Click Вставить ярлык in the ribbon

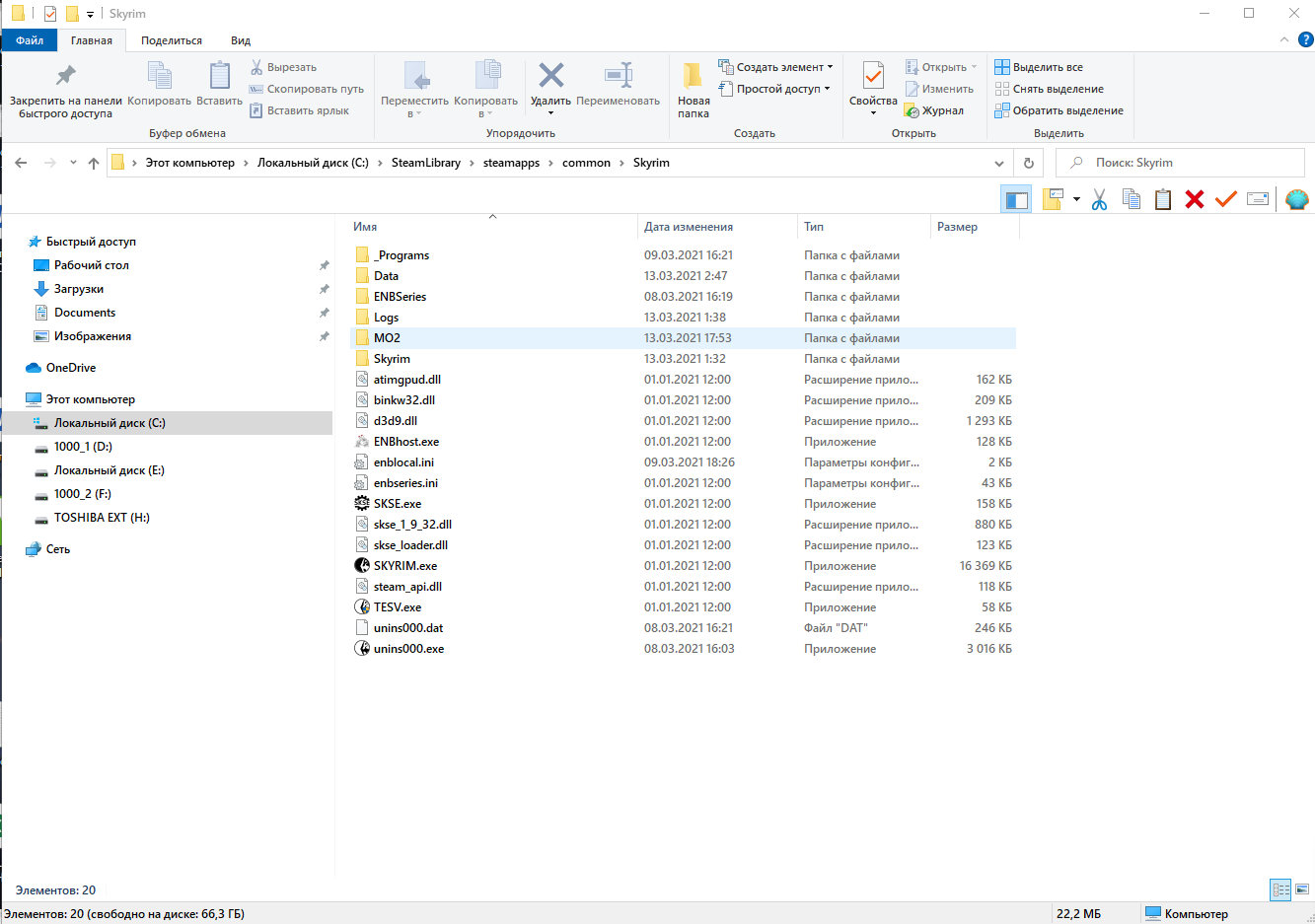[299, 110]
